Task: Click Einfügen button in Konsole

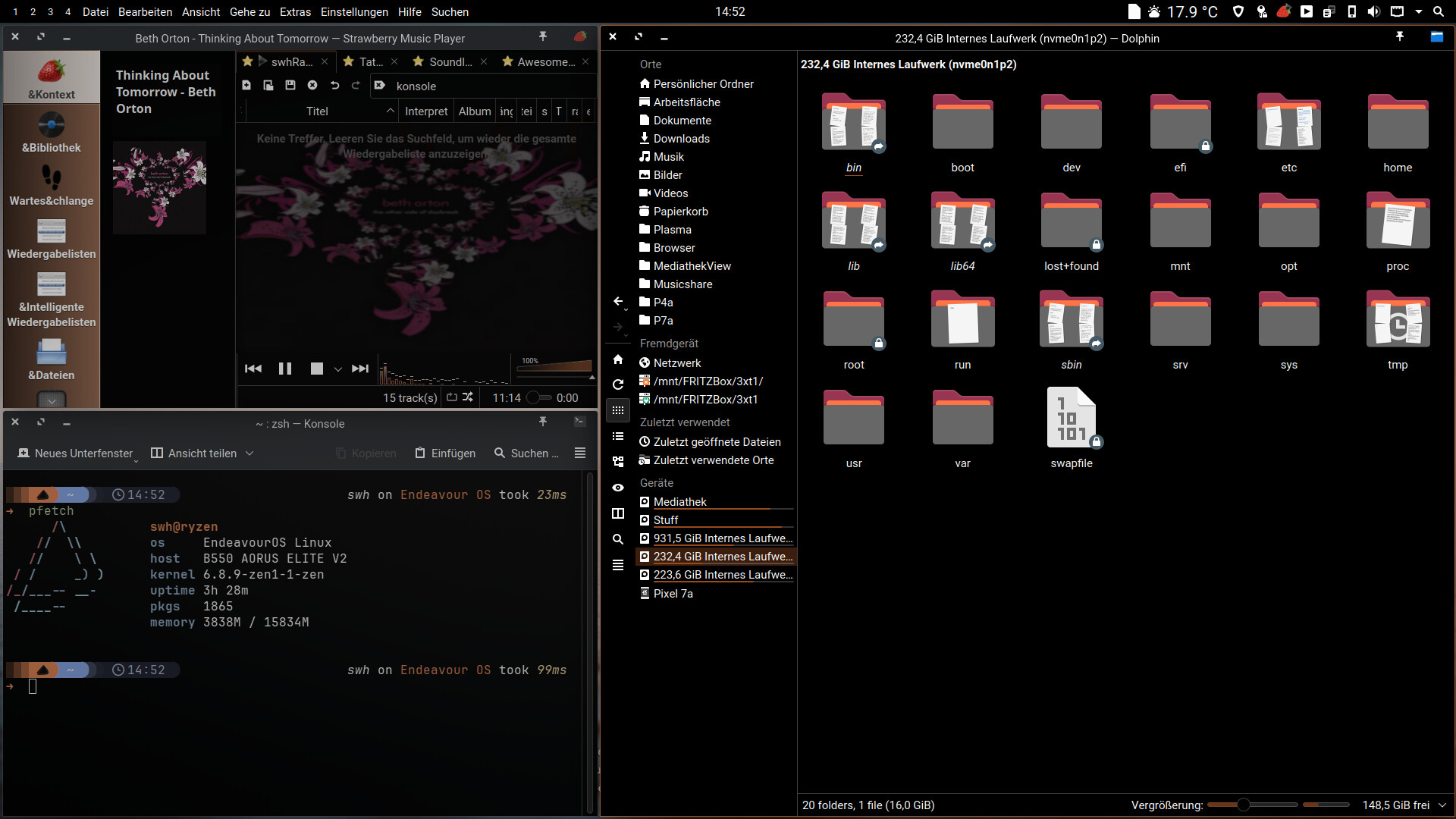Action: click(446, 453)
